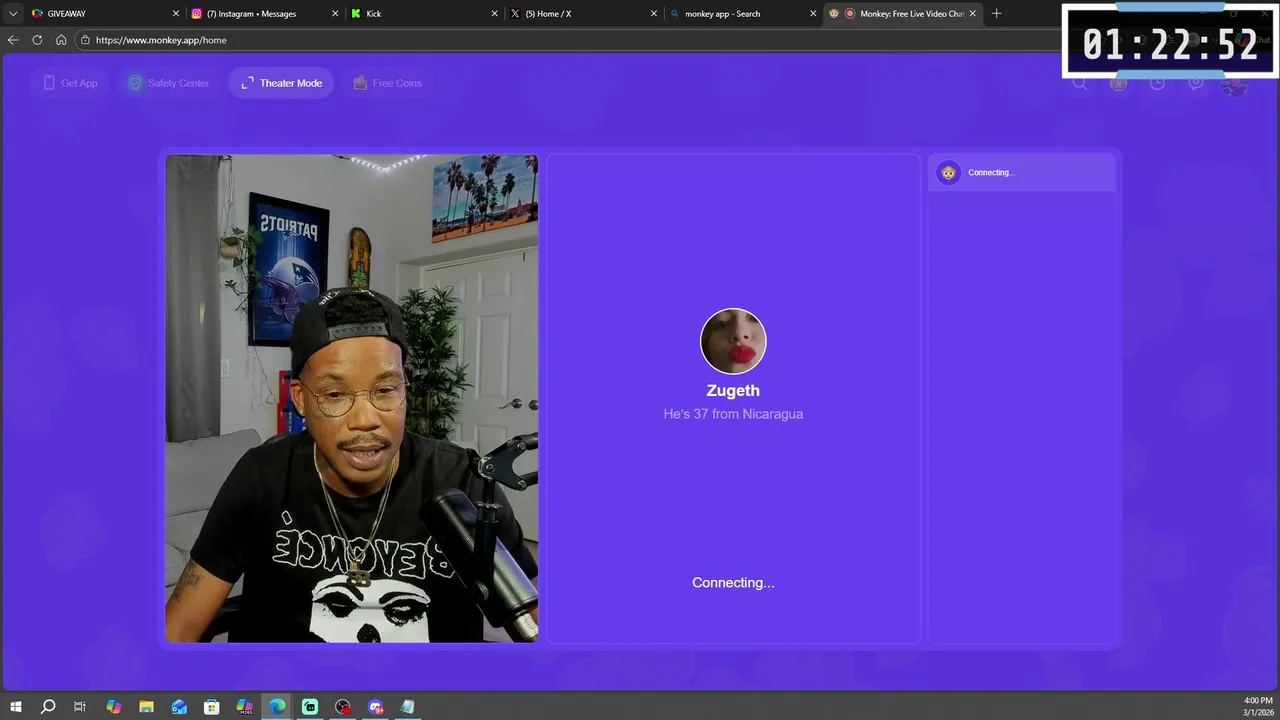The image size is (1280, 720).
Task: Toggle Theater Mode
Action: click(x=281, y=83)
